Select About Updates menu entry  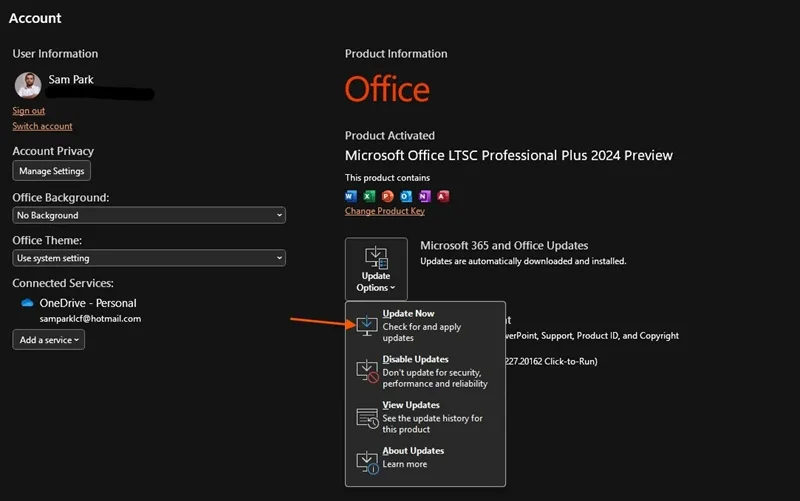pos(425,458)
